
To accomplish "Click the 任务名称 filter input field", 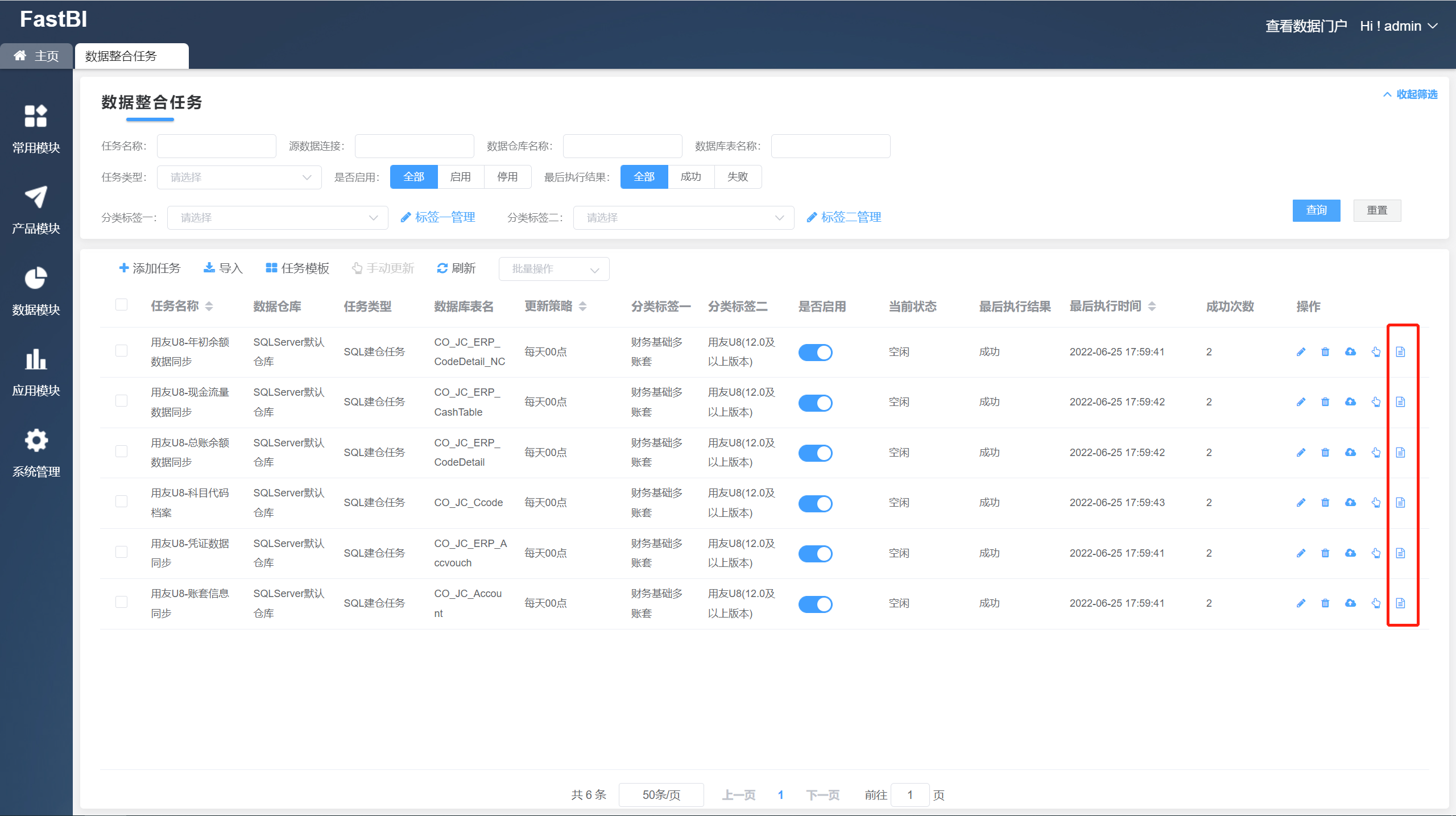I will click(216, 146).
